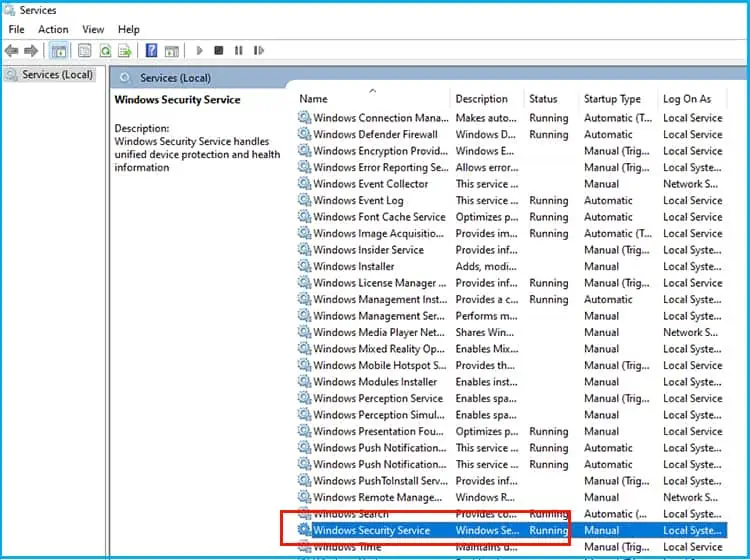
Task: Click the Export List toolbar icon
Action: 125,50
